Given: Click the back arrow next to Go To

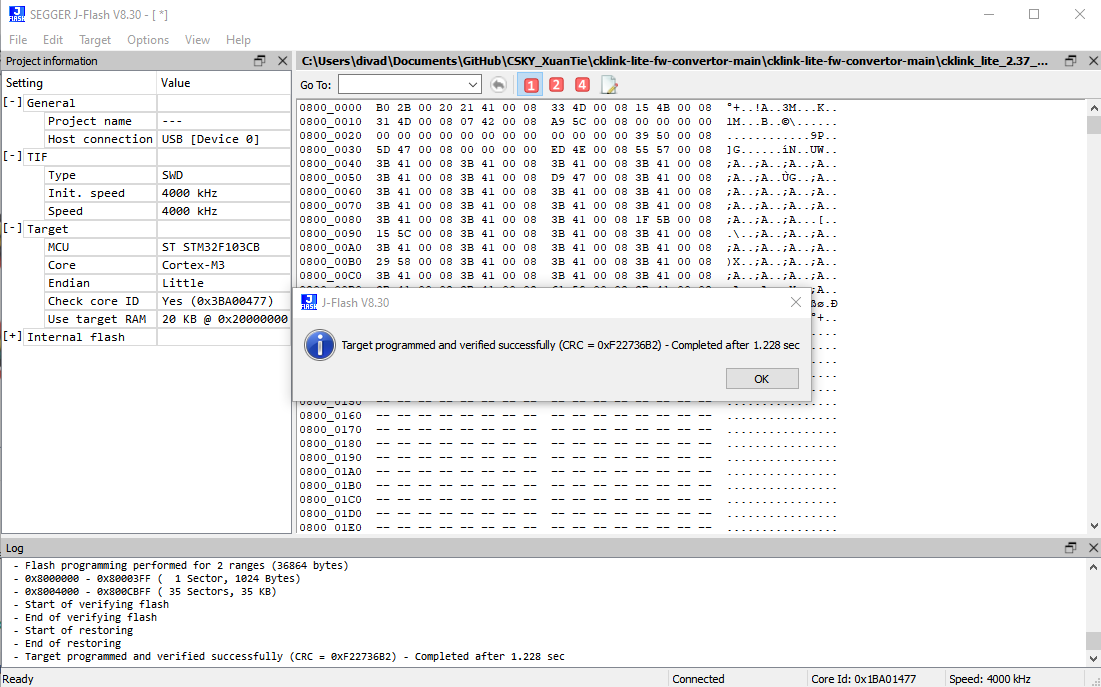Looking at the screenshot, I should tap(498, 85).
